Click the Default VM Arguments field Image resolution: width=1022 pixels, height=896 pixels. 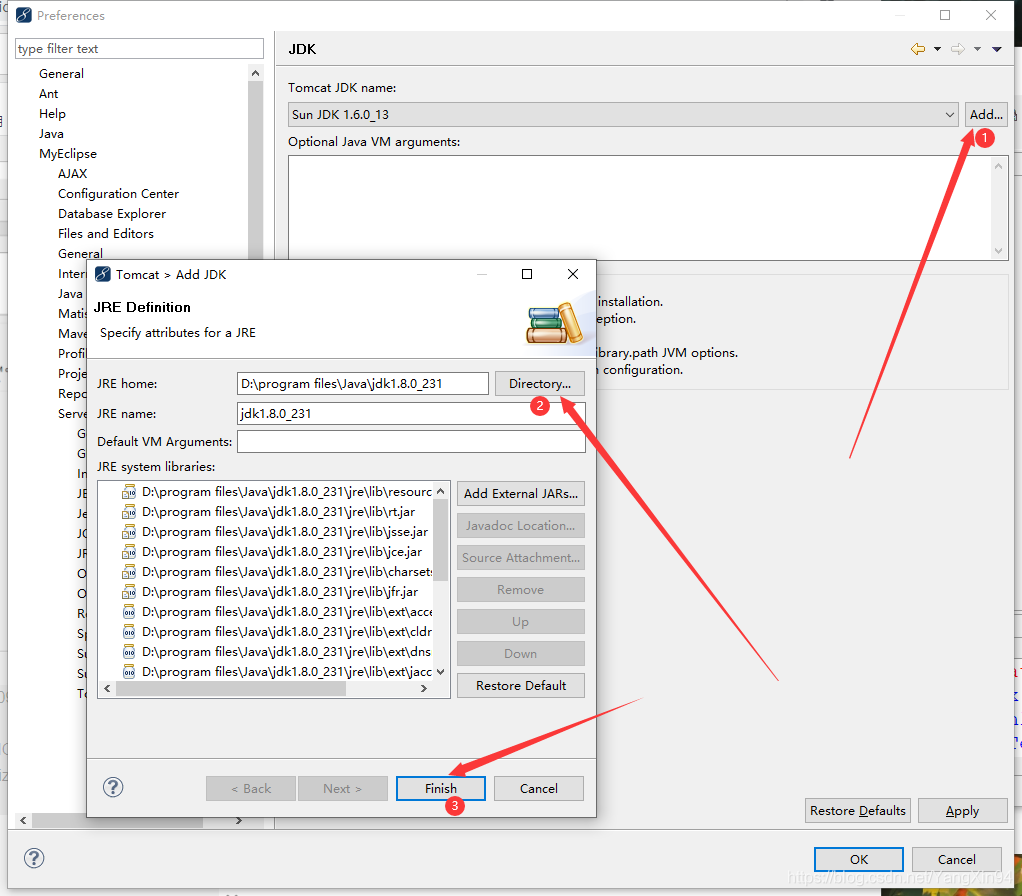411,442
